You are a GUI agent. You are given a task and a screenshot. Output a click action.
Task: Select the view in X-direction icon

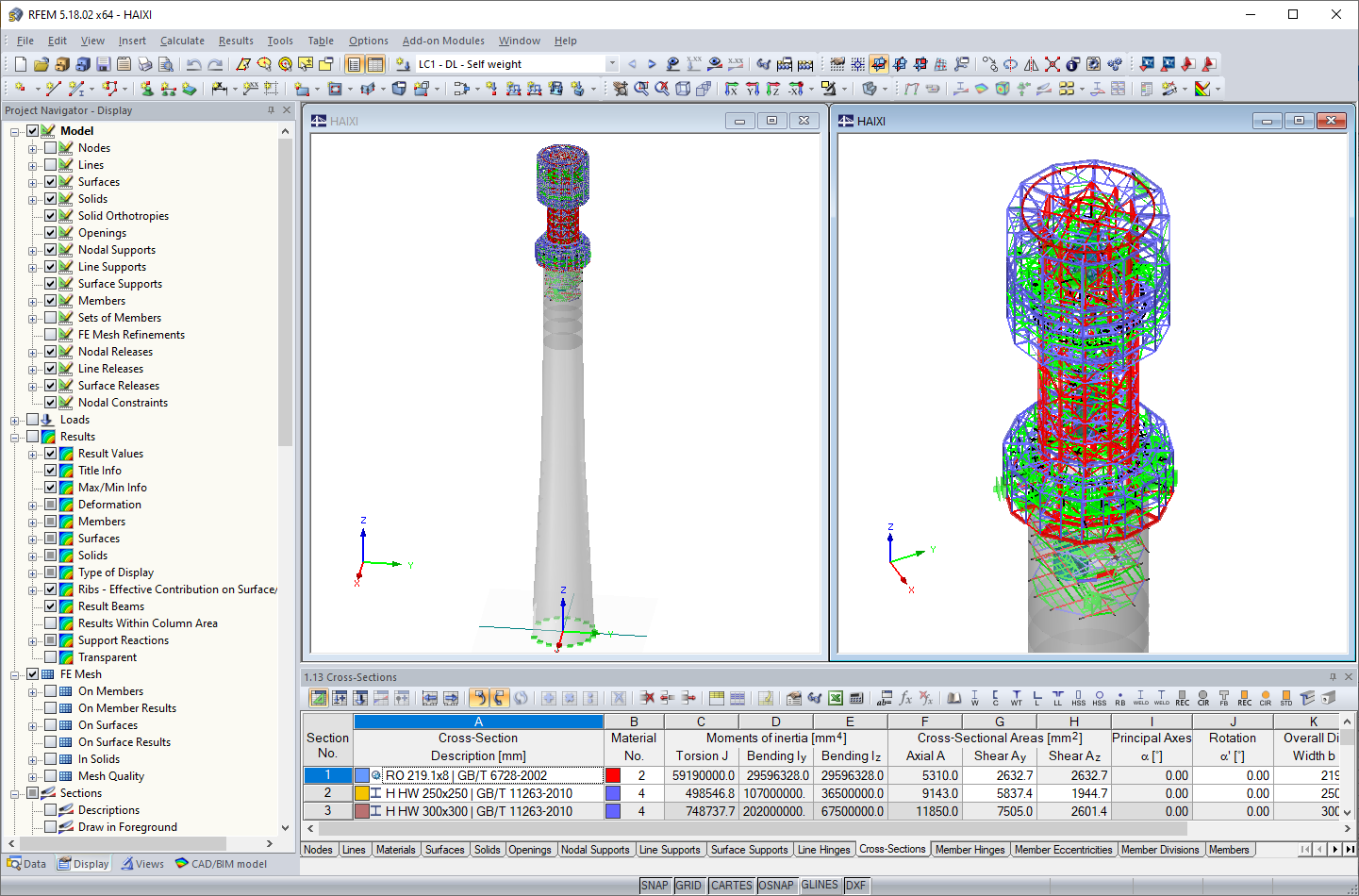730,88
